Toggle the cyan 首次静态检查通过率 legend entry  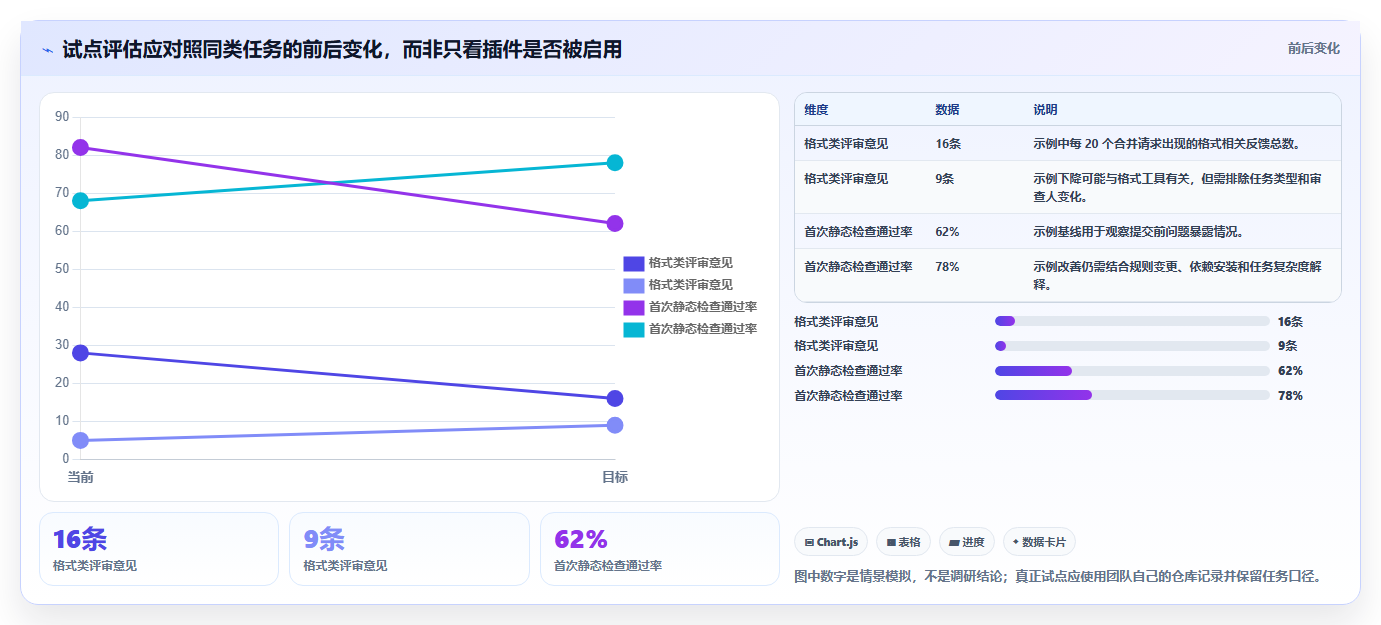(x=690, y=329)
